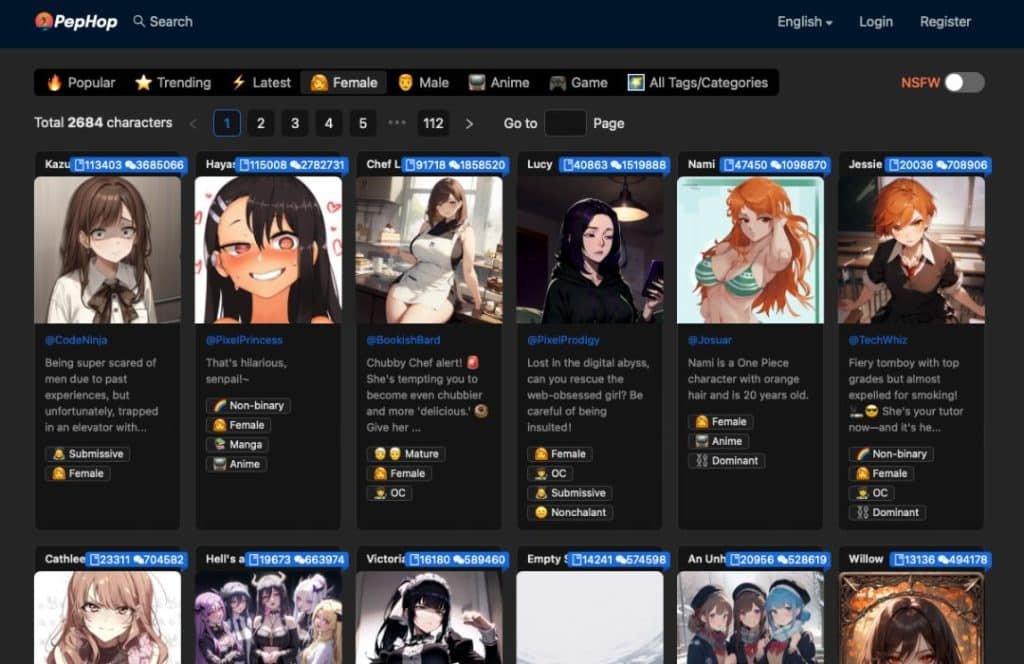Image resolution: width=1024 pixels, height=664 pixels.
Task: Click the pagination ellipsis
Action: coord(396,123)
